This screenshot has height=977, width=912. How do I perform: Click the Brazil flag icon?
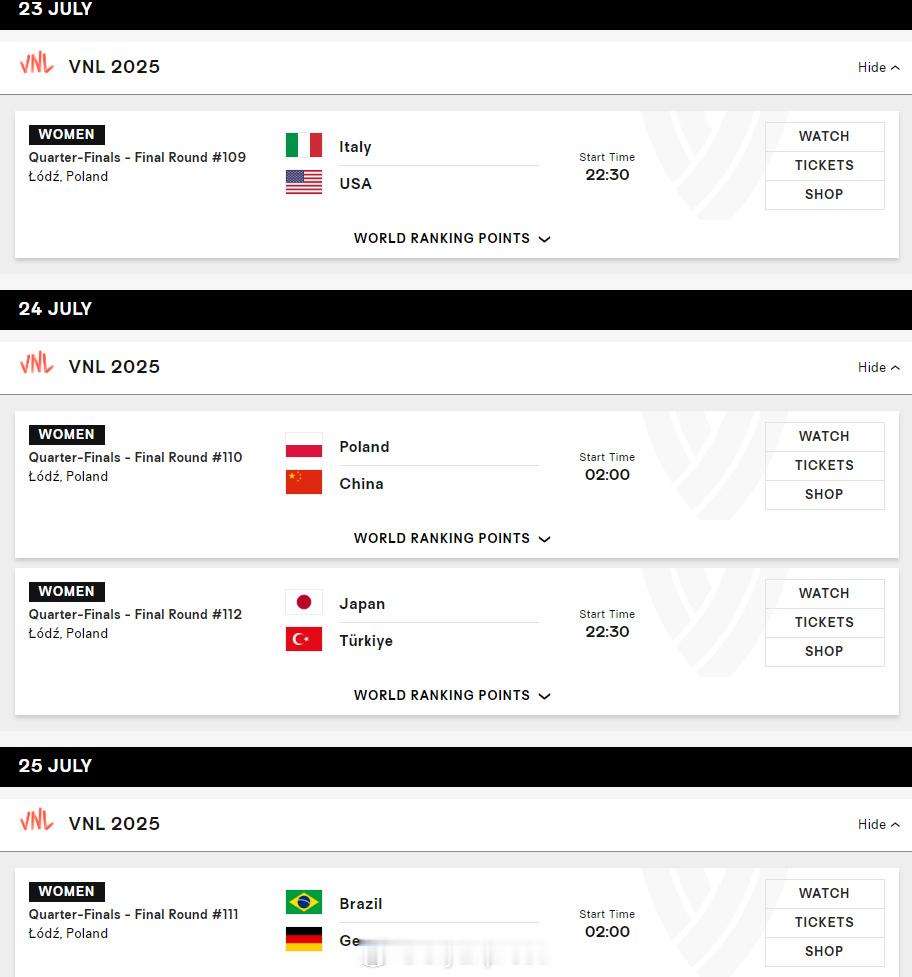click(304, 902)
